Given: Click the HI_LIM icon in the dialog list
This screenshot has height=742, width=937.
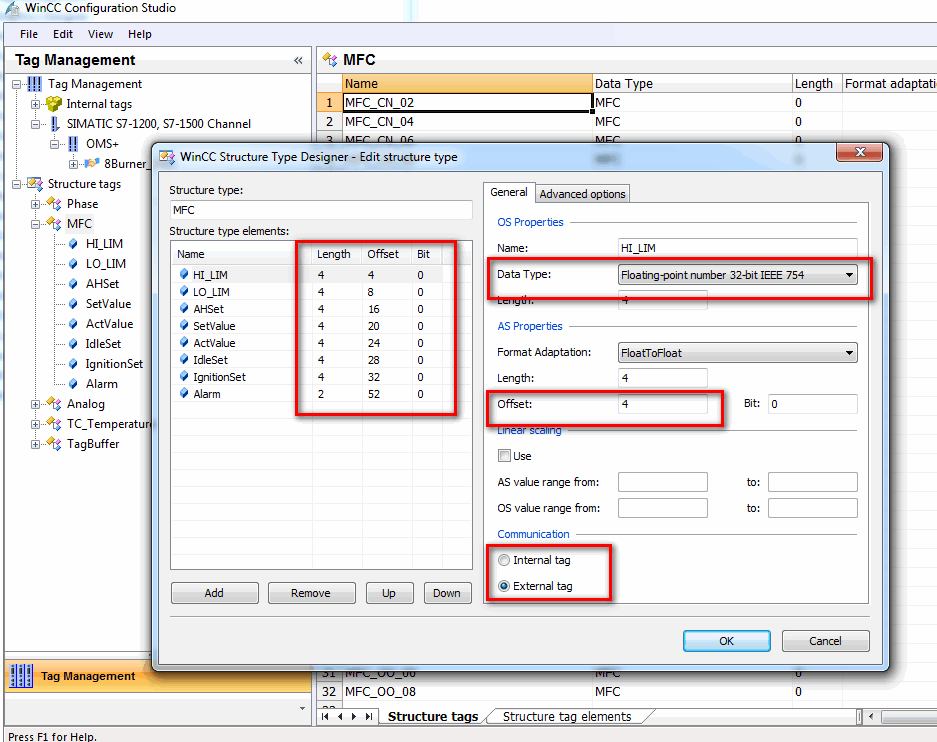Looking at the screenshot, I should 184,274.
